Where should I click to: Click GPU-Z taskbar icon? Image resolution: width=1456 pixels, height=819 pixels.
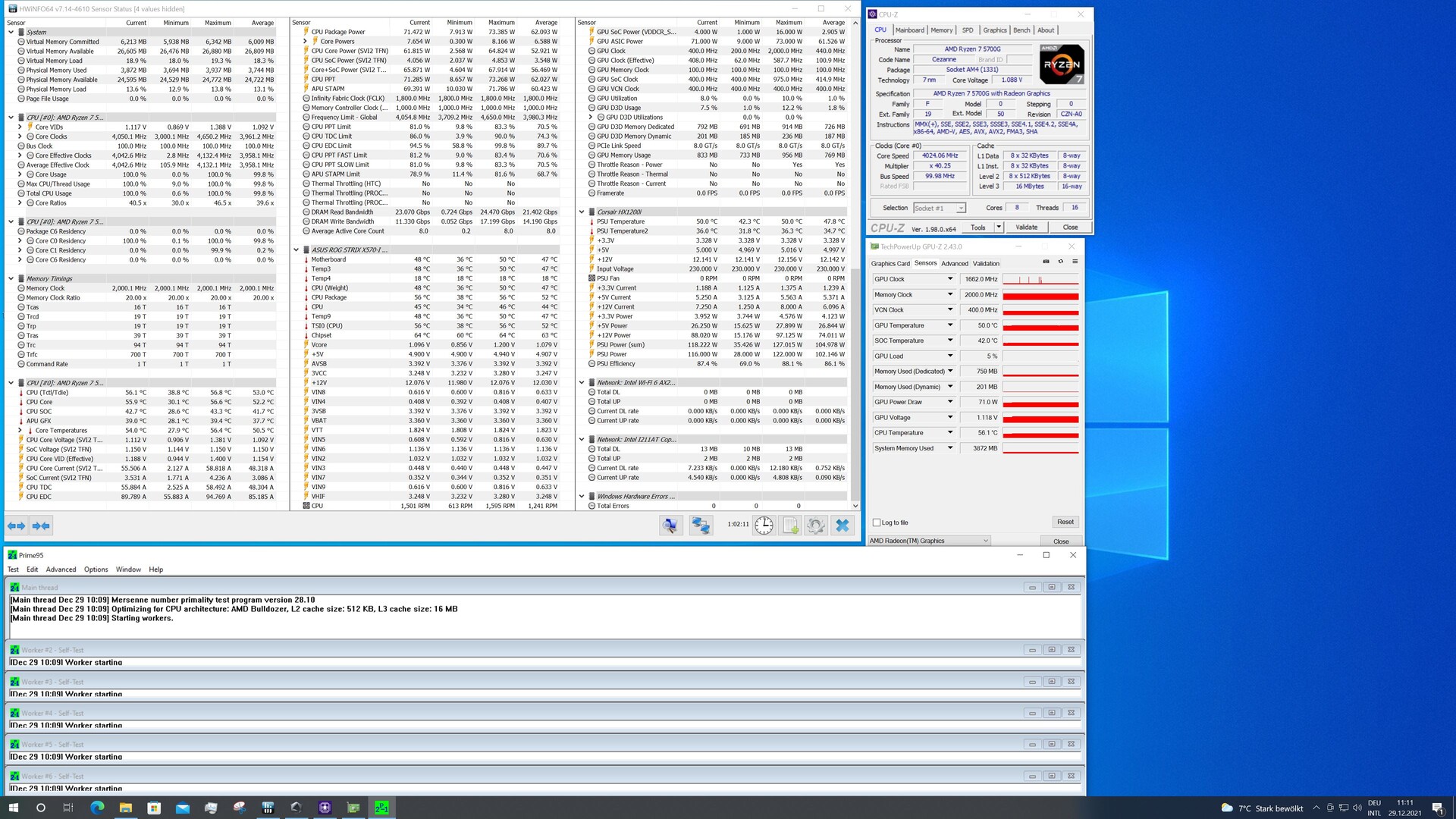353,808
